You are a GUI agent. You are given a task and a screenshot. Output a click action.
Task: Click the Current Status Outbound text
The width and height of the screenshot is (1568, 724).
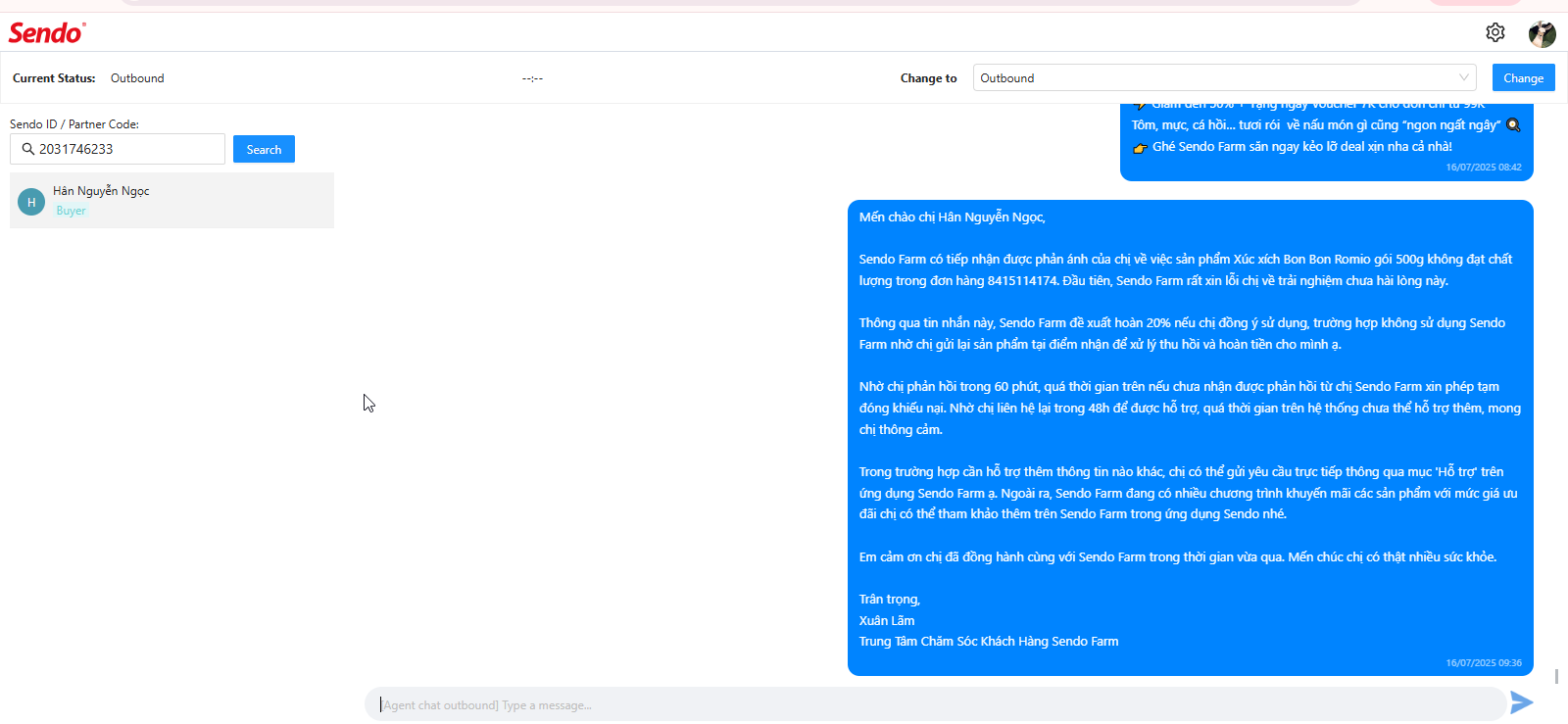137,78
